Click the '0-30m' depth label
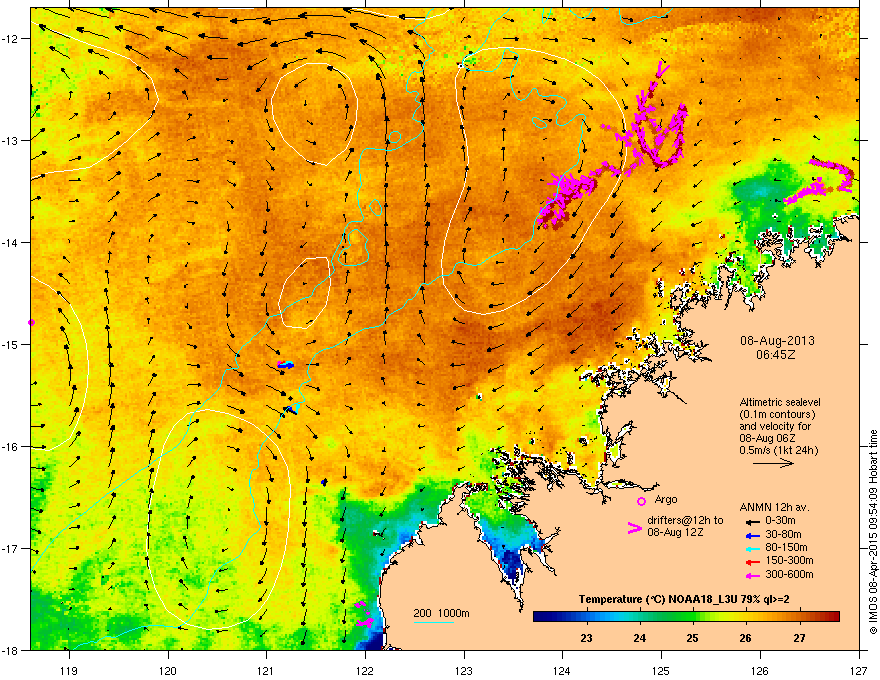 coord(780,521)
